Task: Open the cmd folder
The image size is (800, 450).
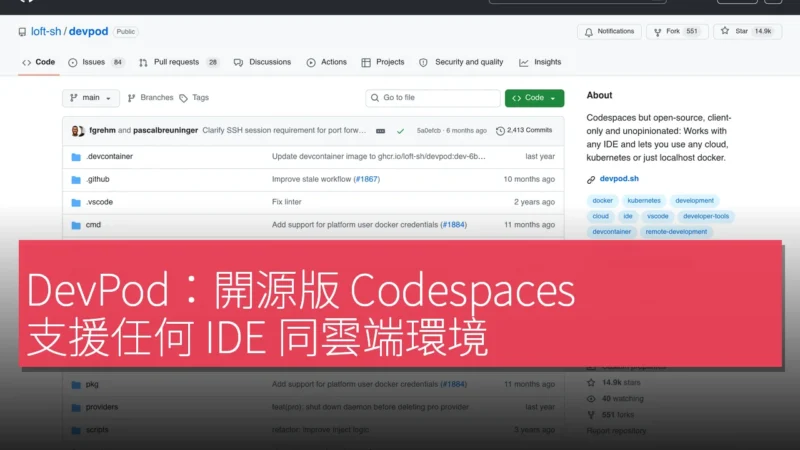Action: point(93,224)
